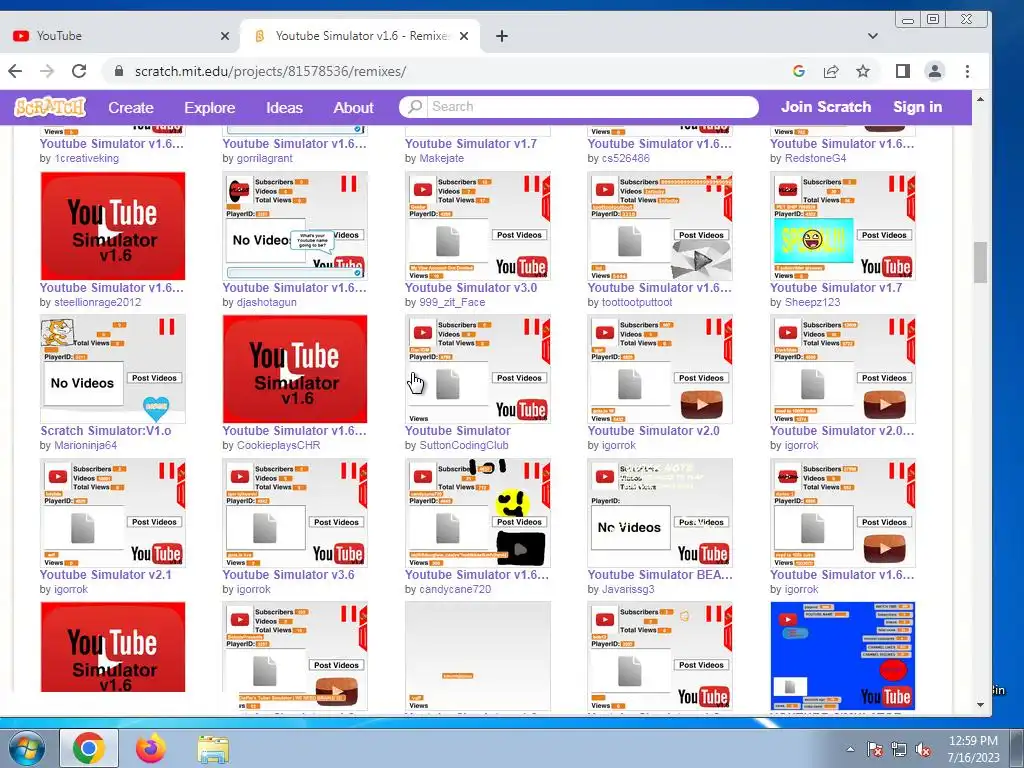The width and height of the screenshot is (1024, 768).
Task: Open author link CookieplaysCHR
Action: (278, 445)
